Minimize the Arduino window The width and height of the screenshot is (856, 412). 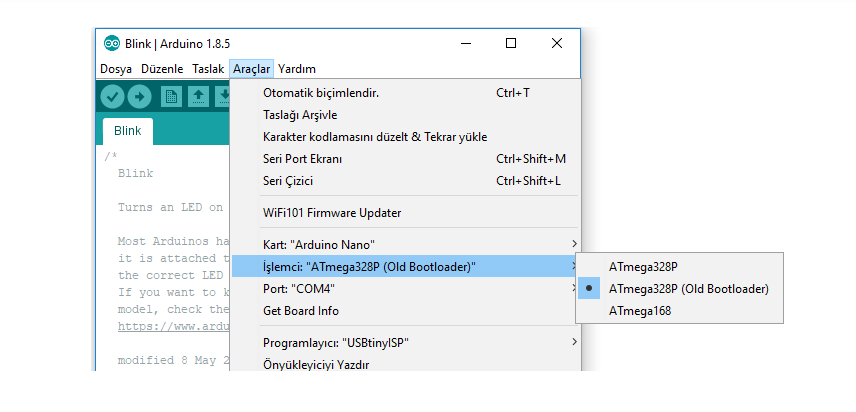tap(466, 43)
